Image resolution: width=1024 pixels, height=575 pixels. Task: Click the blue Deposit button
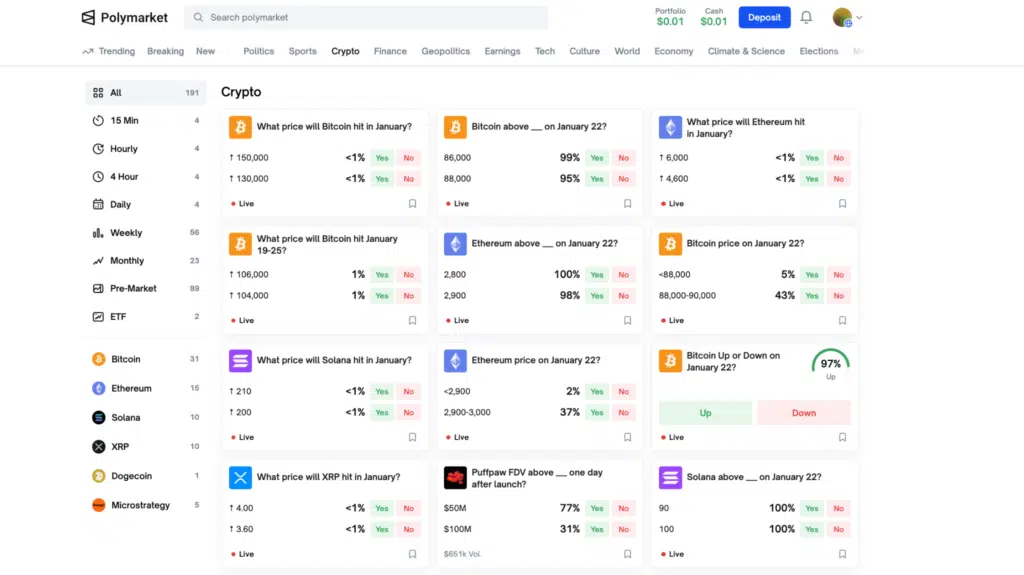pos(764,18)
